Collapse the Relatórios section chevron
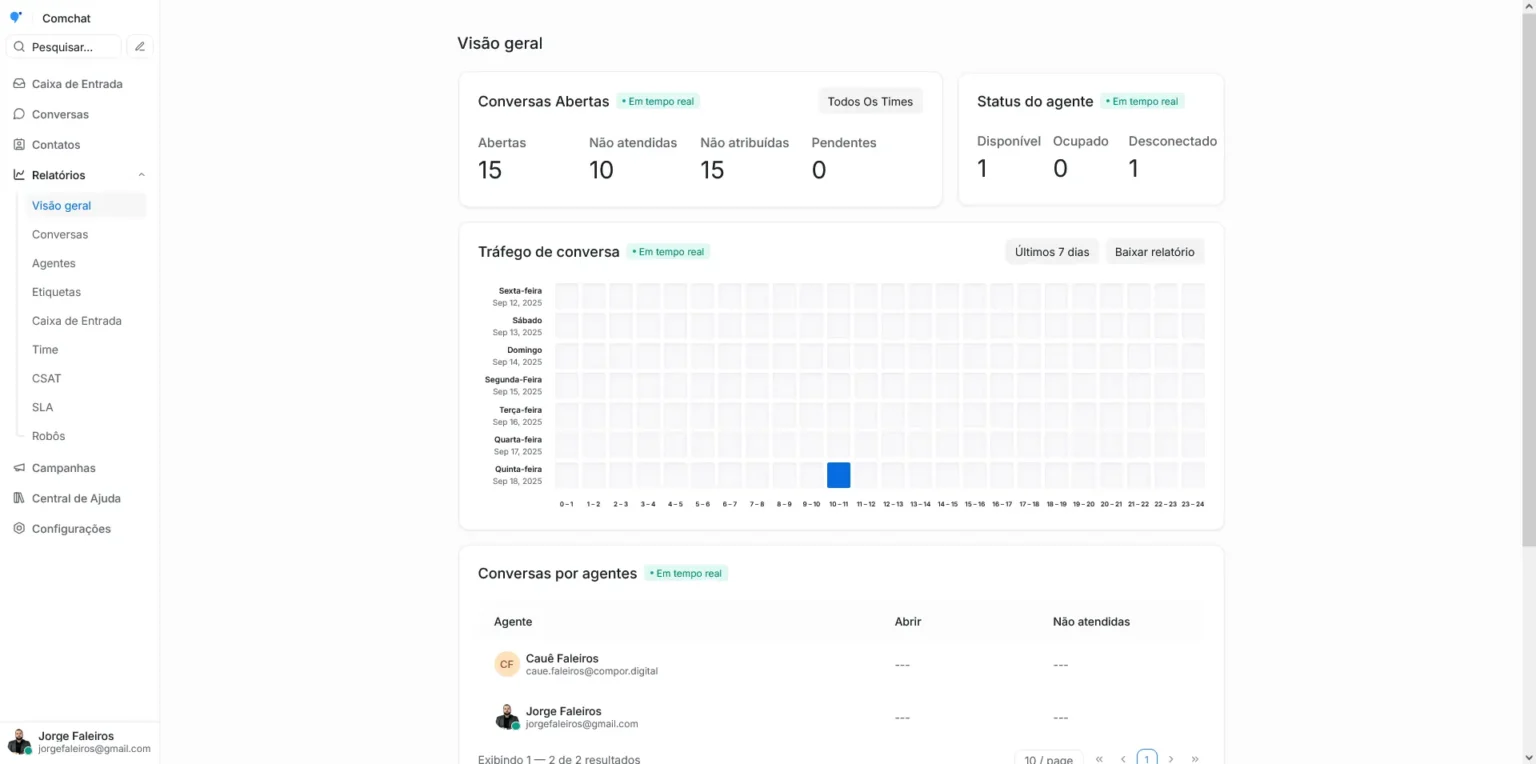Screen dimensions: 1536x764 (x=141, y=175)
